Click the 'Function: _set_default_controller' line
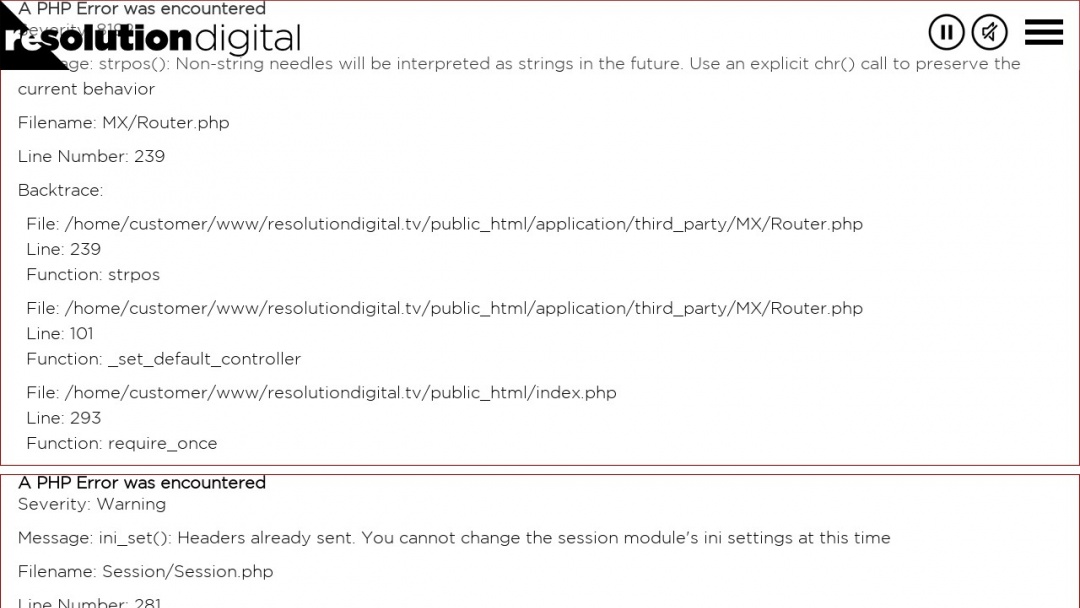1080x608 pixels. tap(163, 359)
